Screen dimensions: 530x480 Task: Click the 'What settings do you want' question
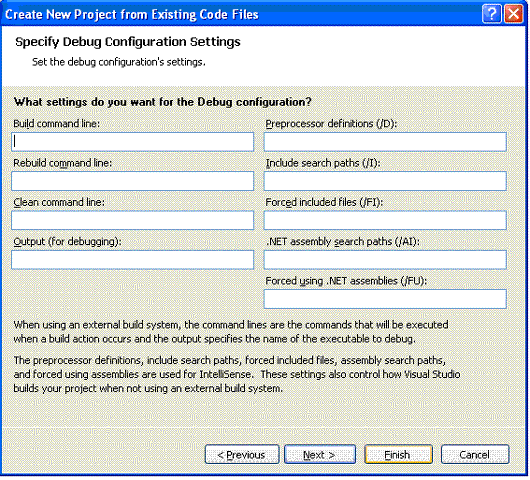162,102
